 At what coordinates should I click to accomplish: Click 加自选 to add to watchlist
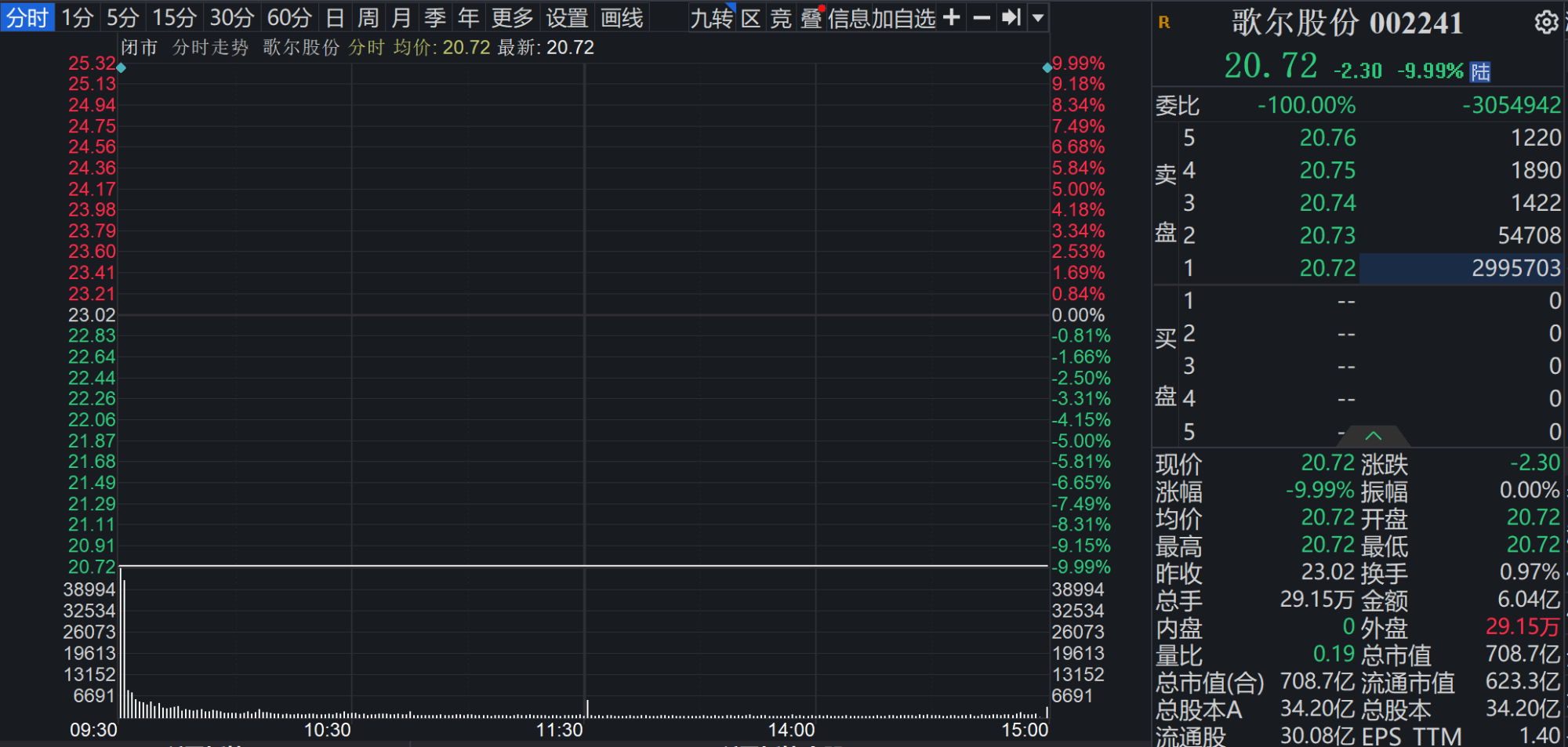[903, 17]
